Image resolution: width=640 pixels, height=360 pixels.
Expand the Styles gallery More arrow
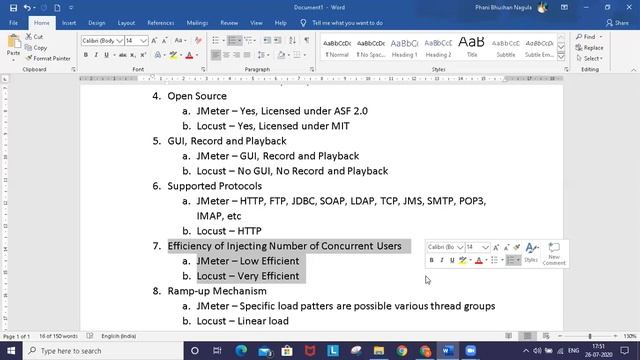(561, 58)
